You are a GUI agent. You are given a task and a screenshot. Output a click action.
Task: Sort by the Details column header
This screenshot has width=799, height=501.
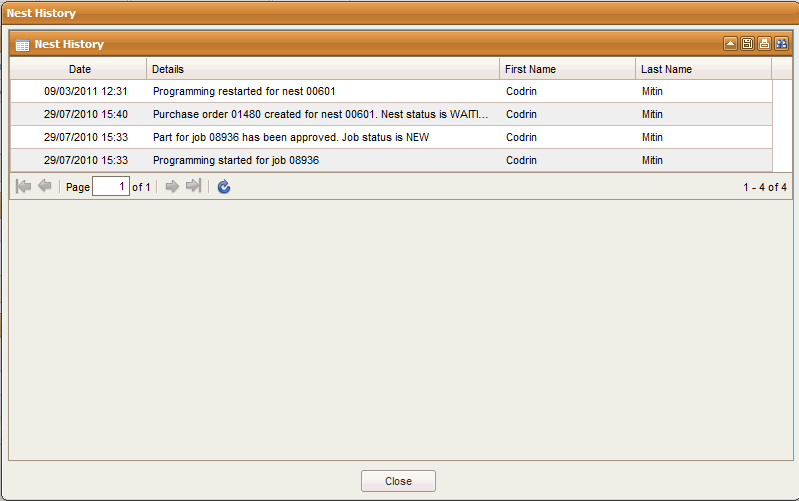[x=322, y=69]
